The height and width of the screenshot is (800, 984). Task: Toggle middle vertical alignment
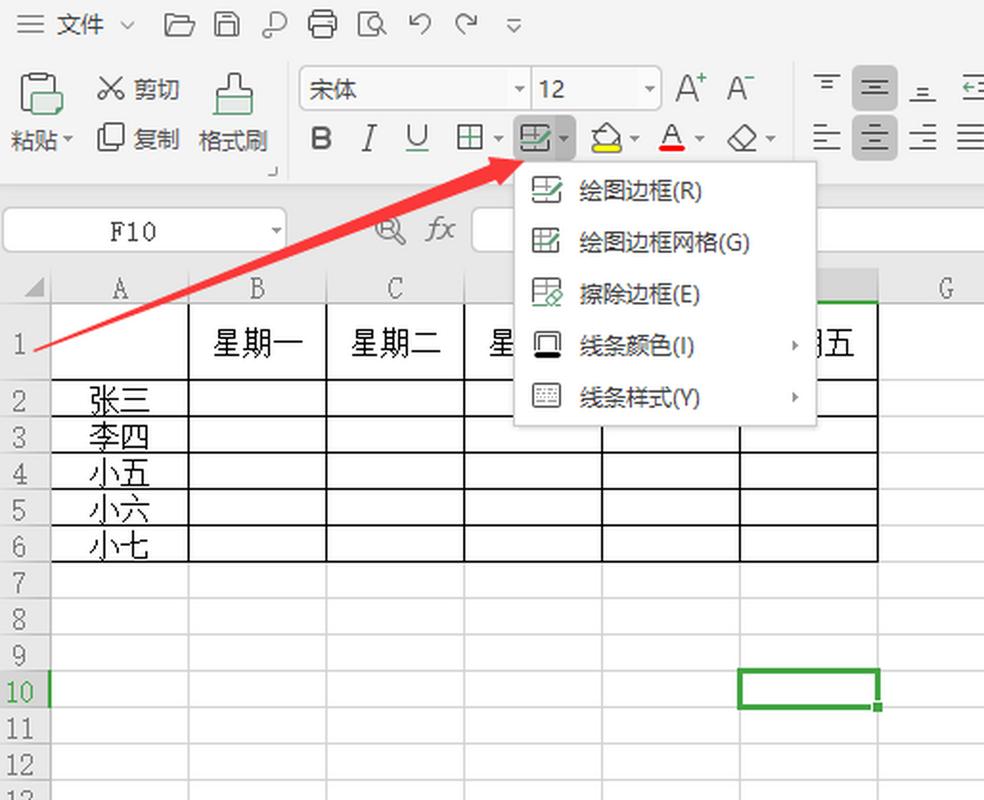(874, 87)
